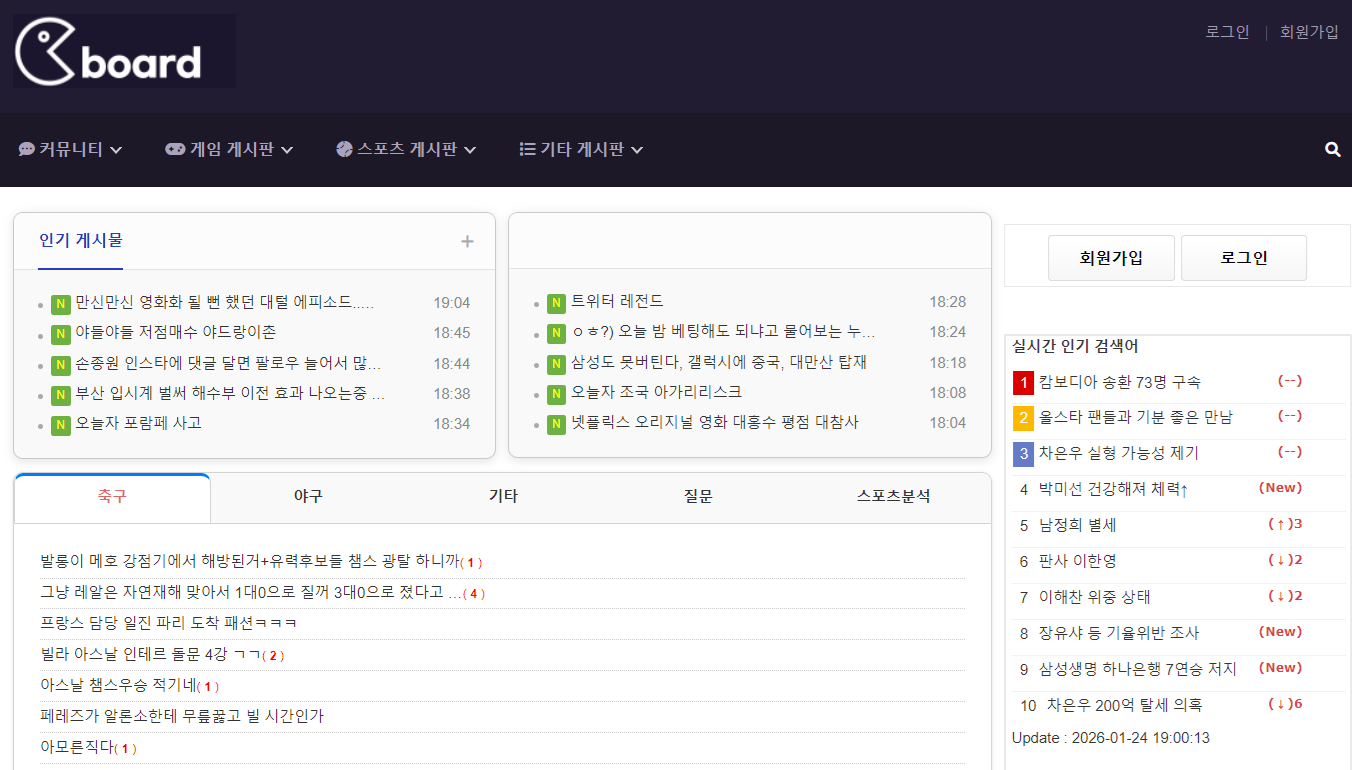Click the yellow rank 2 badge
This screenshot has height=770, width=1352.
[x=1023, y=418]
